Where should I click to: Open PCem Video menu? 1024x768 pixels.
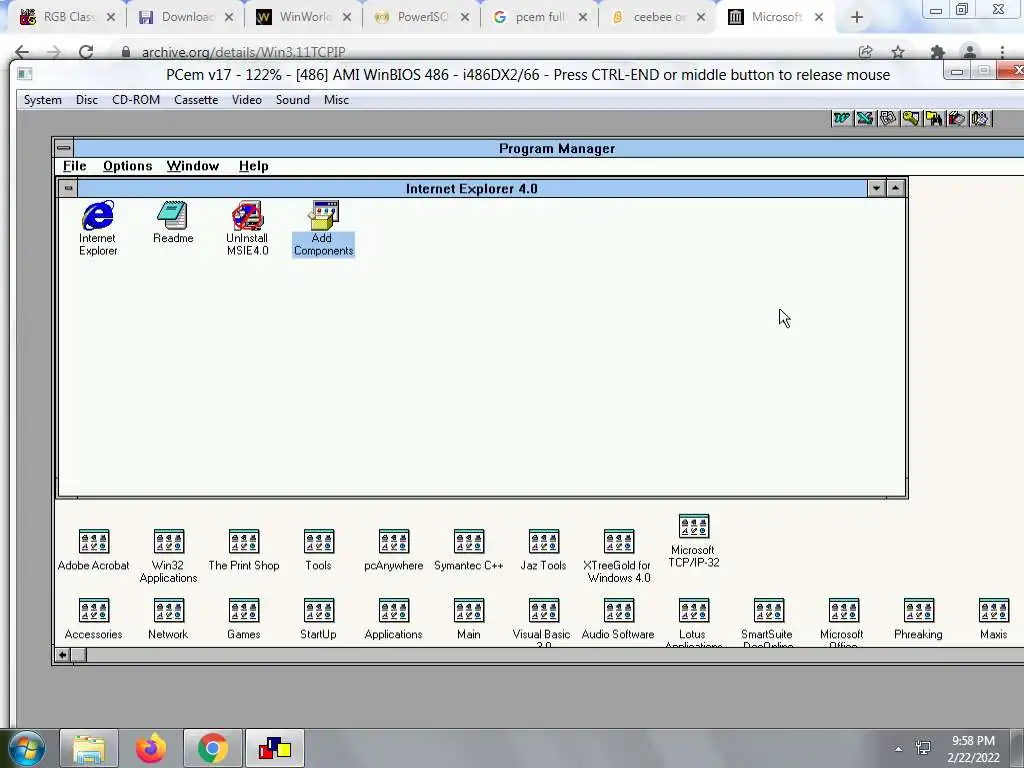coord(247,100)
